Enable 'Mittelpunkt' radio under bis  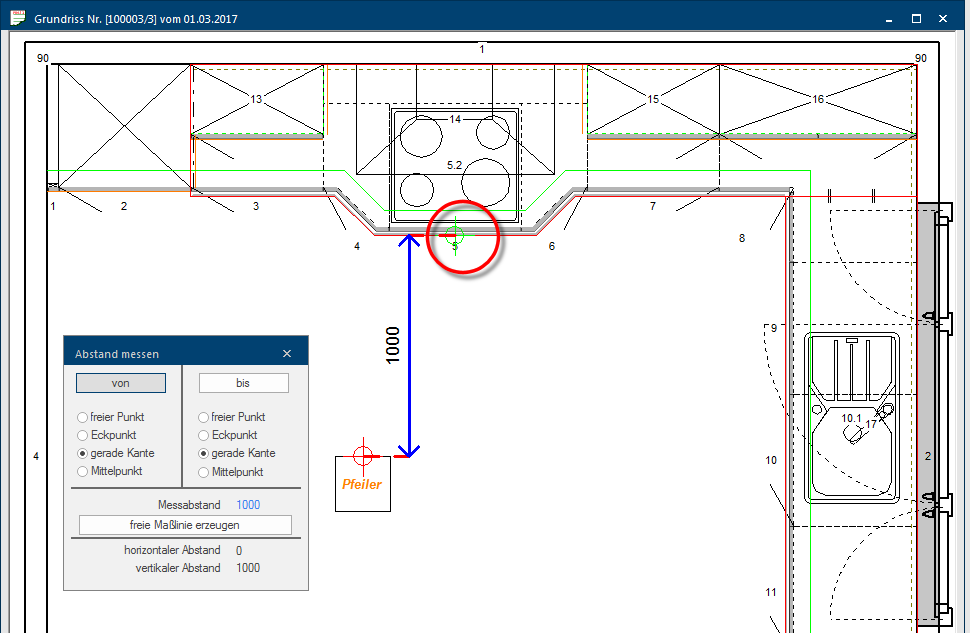(x=204, y=471)
